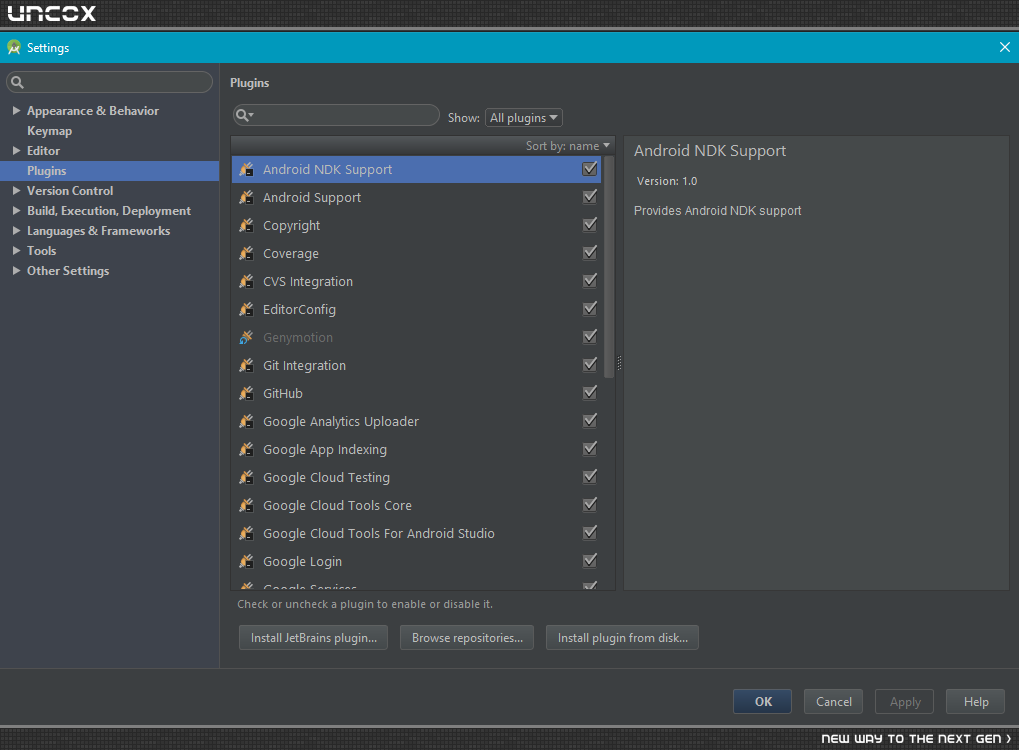Image resolution: width=1019 pixels, height=750 pixels.
Task: Click the Google Analytics Uploader plugin icon
Action: pos(246,421)
